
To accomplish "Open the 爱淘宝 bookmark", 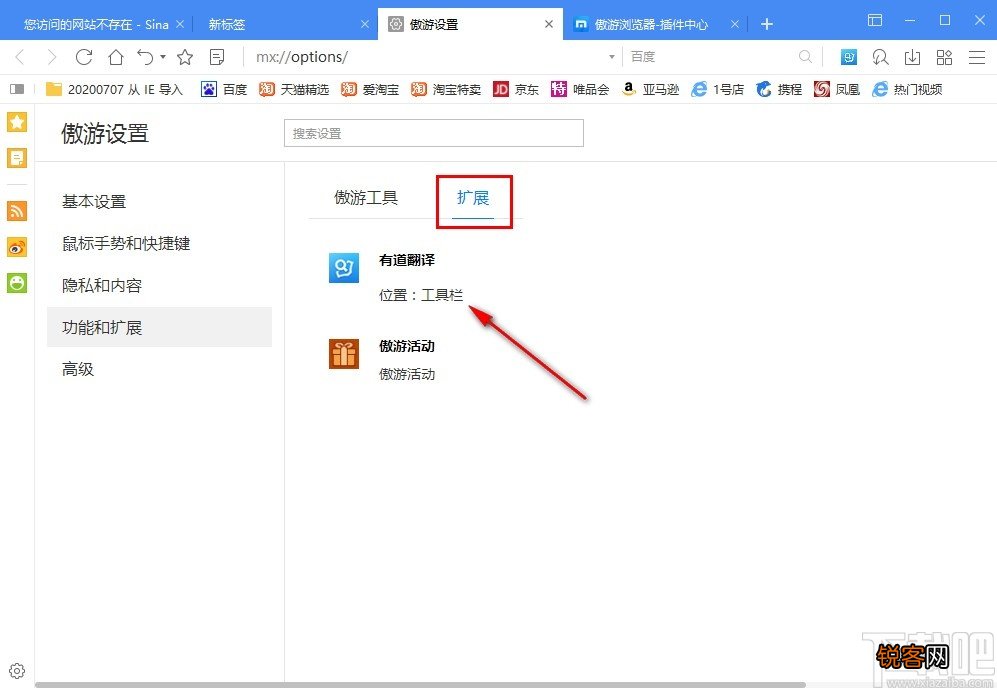I will coord(369,89).
